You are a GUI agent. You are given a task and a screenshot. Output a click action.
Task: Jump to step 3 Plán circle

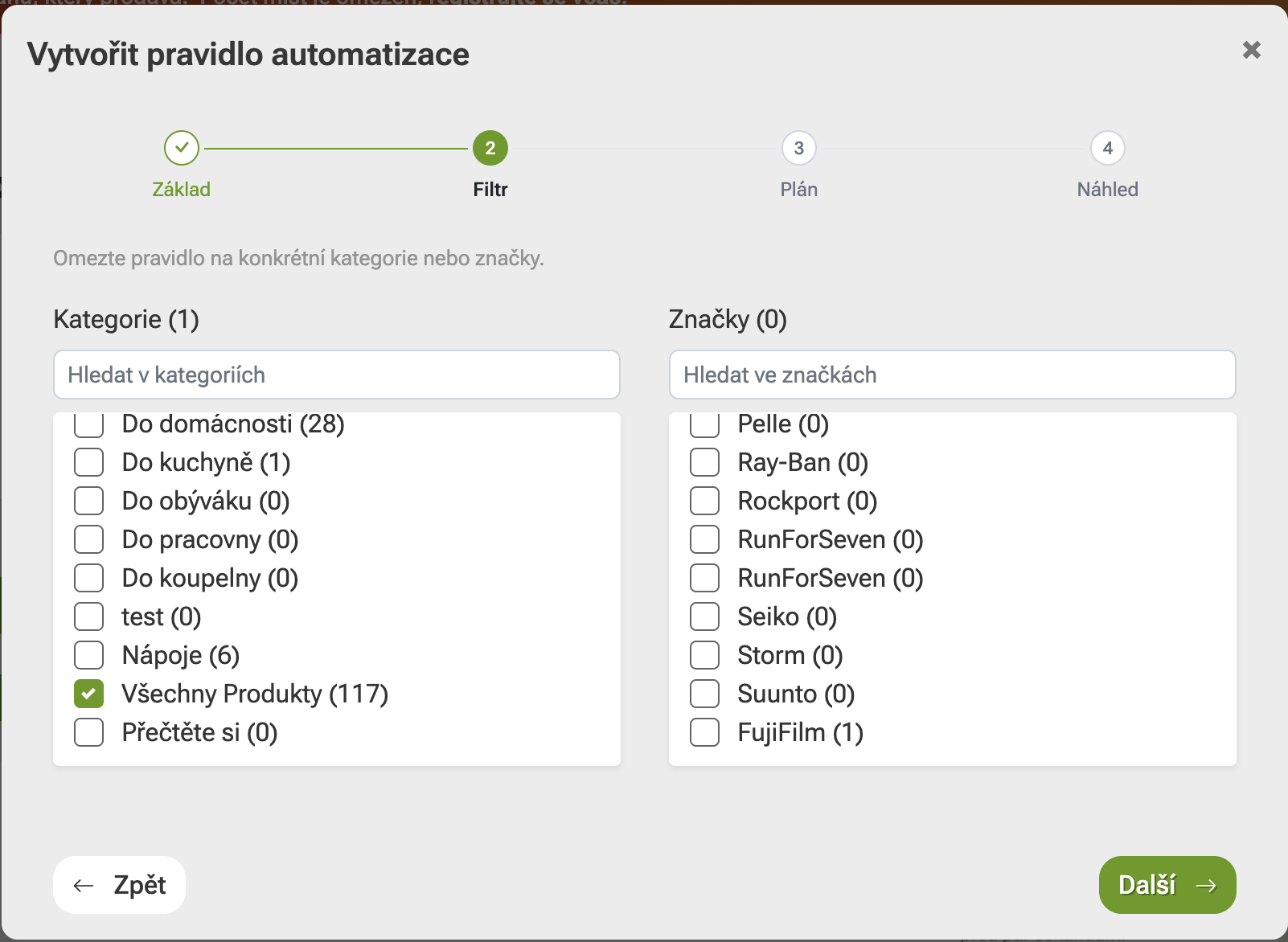pyautogui.click(x=799, y=148)
